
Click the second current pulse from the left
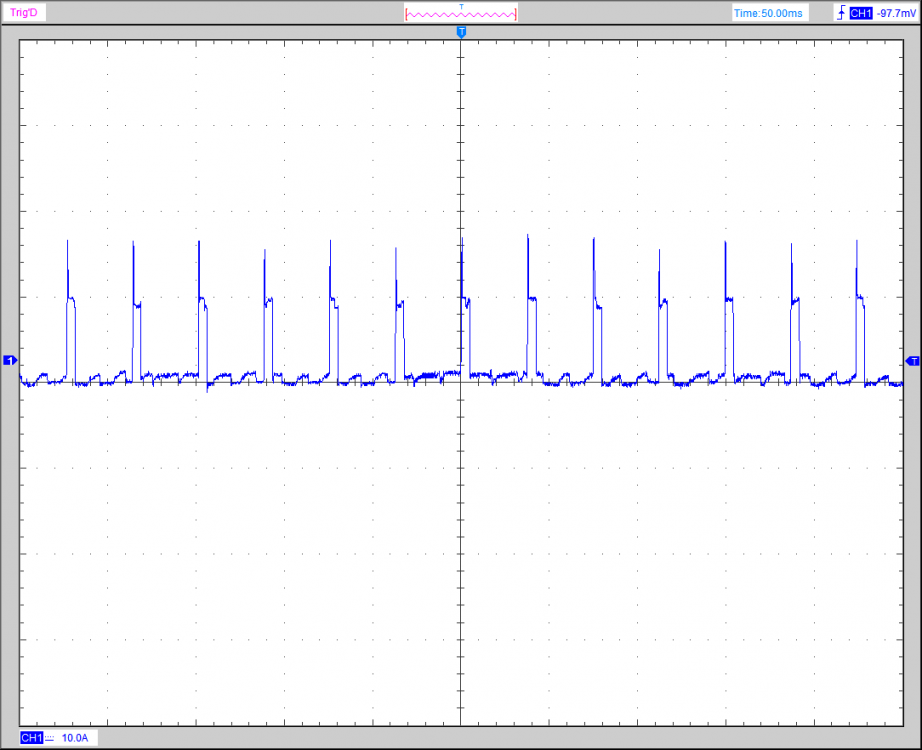click(x=134, y=243)
